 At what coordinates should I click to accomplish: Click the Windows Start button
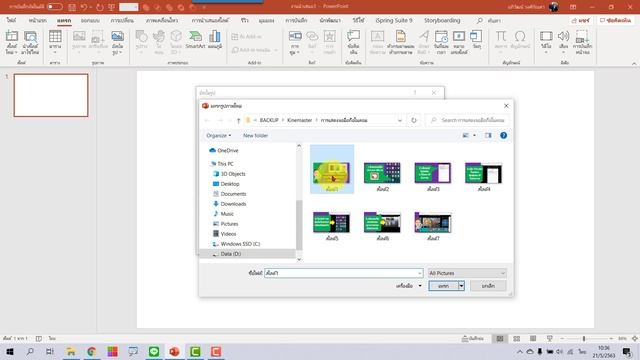[x=10, y=351]
